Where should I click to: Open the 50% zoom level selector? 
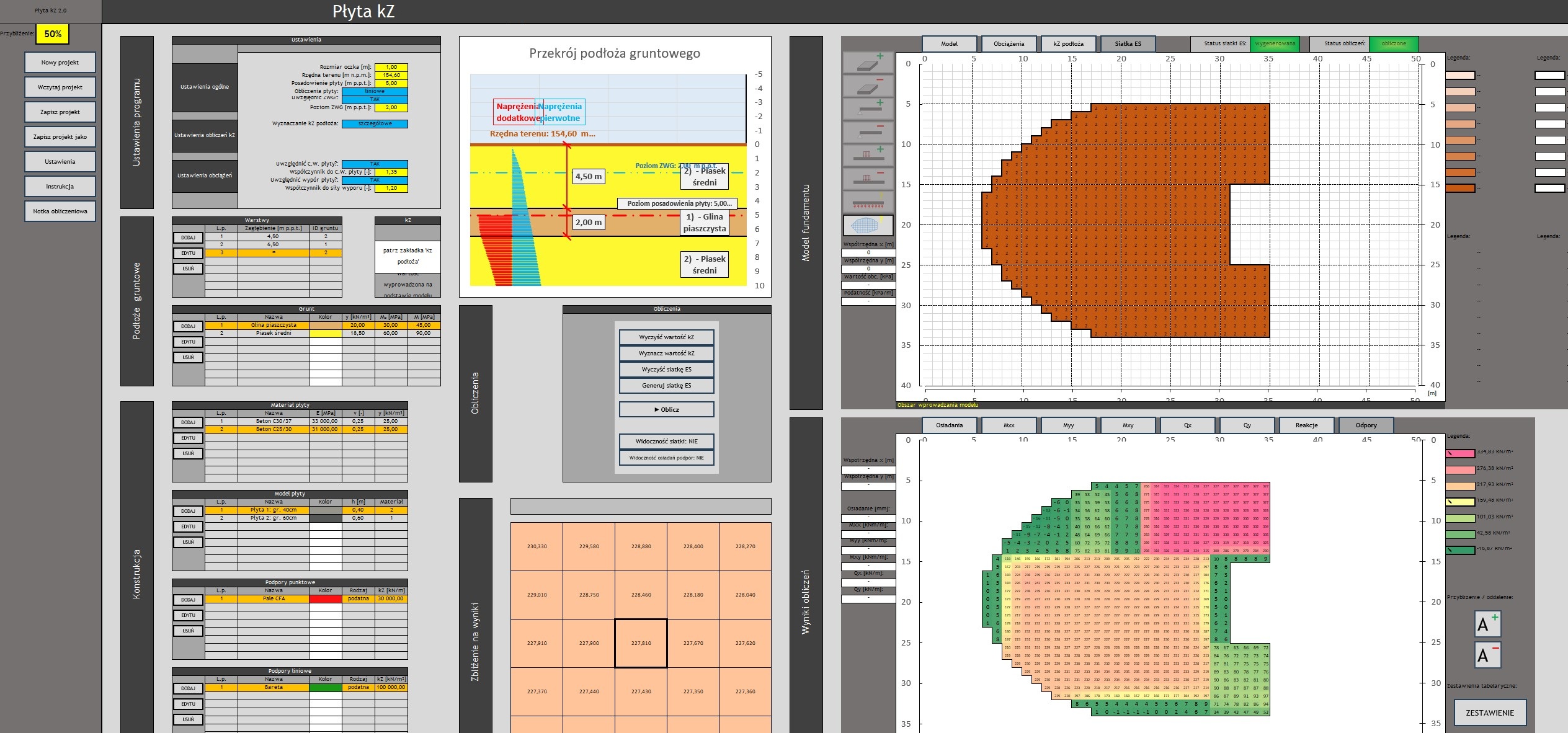(52, 34)
